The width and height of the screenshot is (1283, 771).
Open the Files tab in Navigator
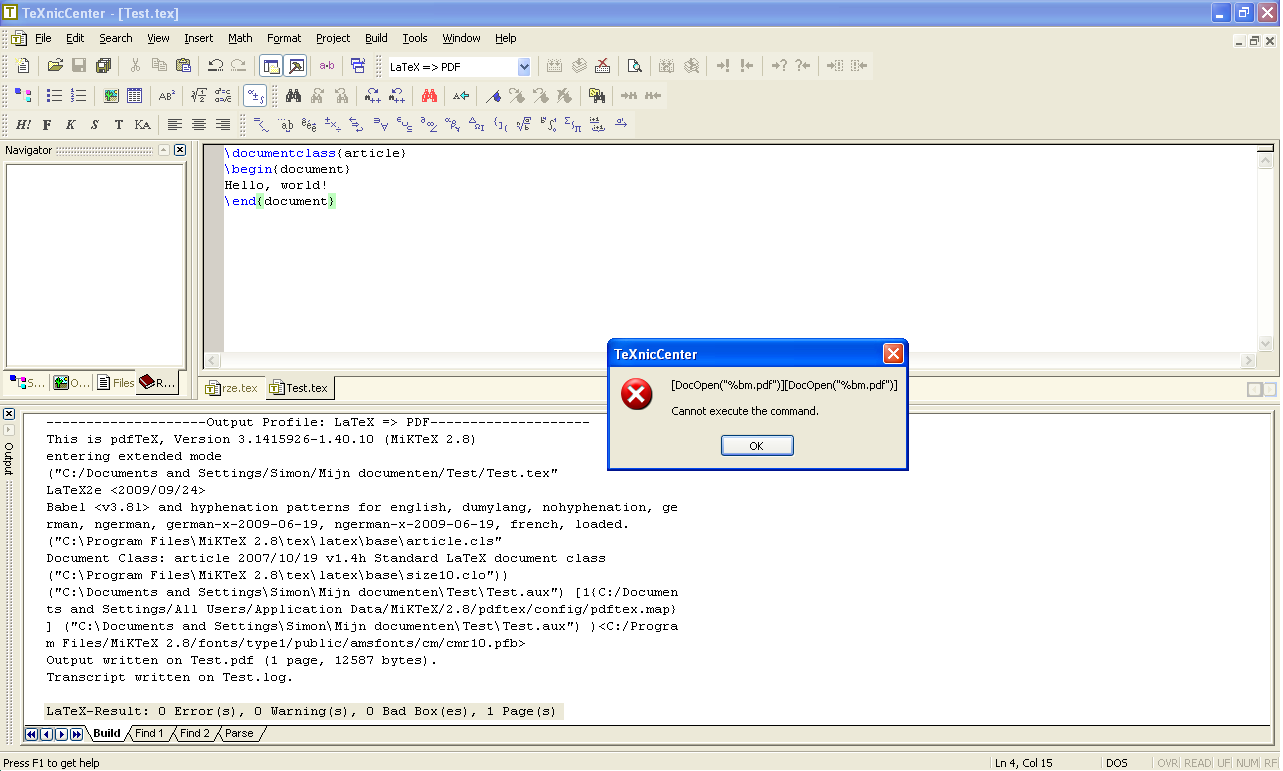pyautogui.click(x=116, y=383)
